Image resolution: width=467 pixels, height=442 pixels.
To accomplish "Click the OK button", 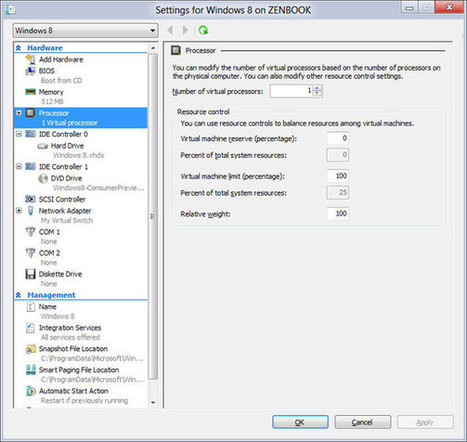I will click(x=300, y=422).
